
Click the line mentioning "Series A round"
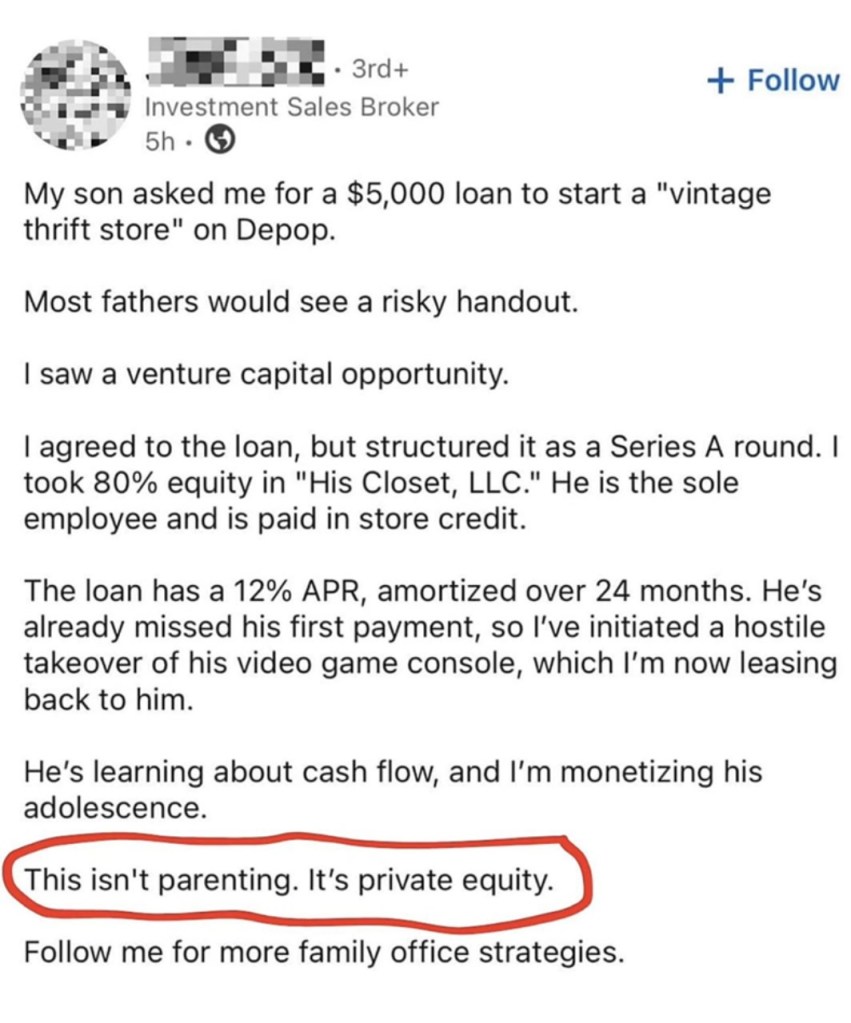point(420,447)
